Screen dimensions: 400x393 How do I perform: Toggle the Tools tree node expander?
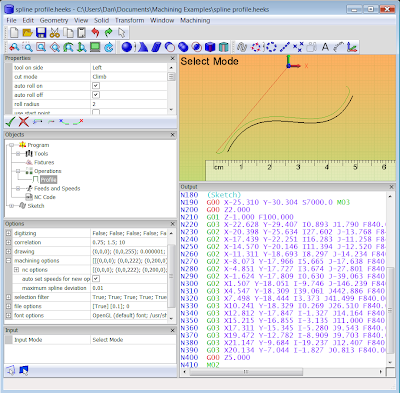coord(18,154)
